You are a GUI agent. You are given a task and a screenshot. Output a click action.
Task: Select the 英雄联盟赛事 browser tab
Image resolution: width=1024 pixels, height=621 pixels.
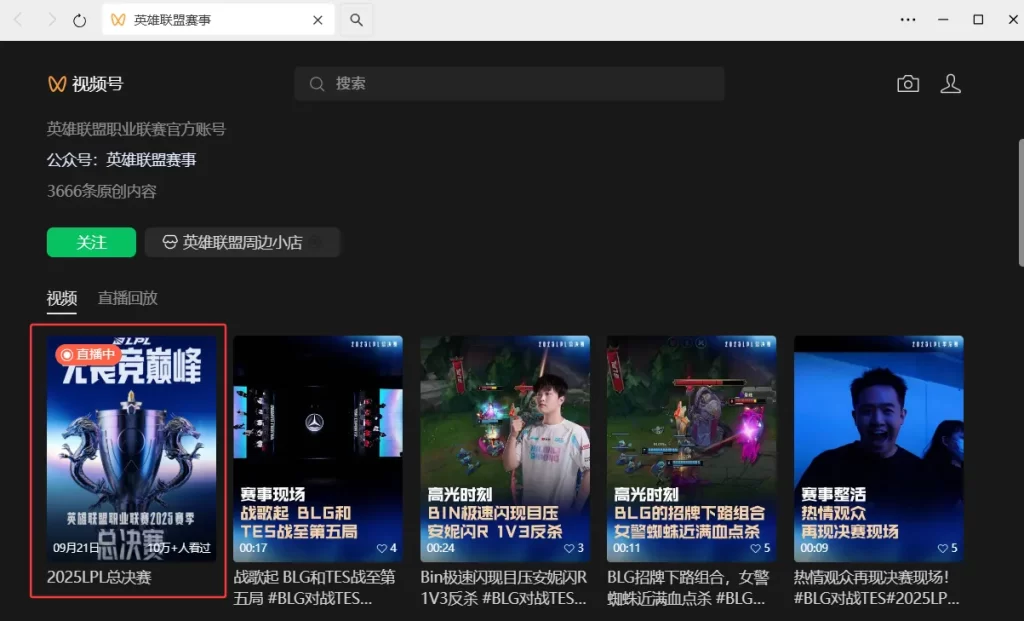point(218,20)
